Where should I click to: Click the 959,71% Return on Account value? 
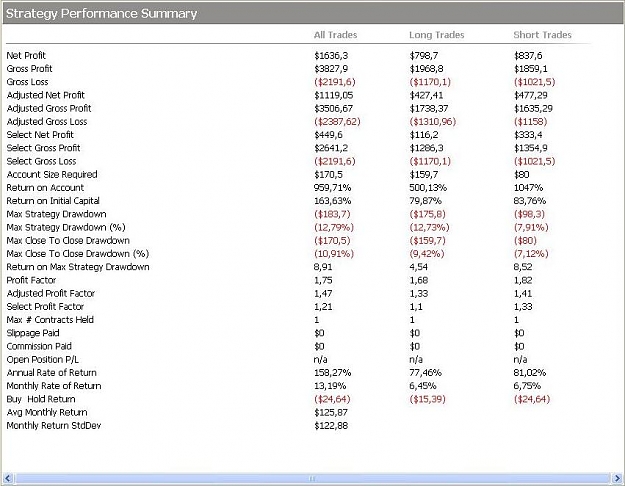(x=332, y=187)
